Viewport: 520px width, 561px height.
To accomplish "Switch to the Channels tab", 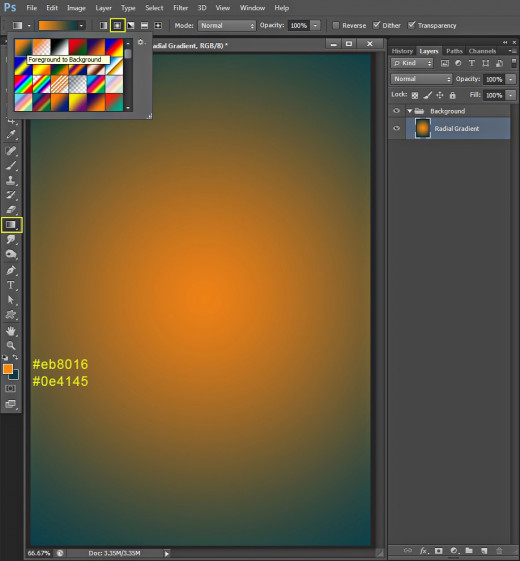I will coord(482,51).
